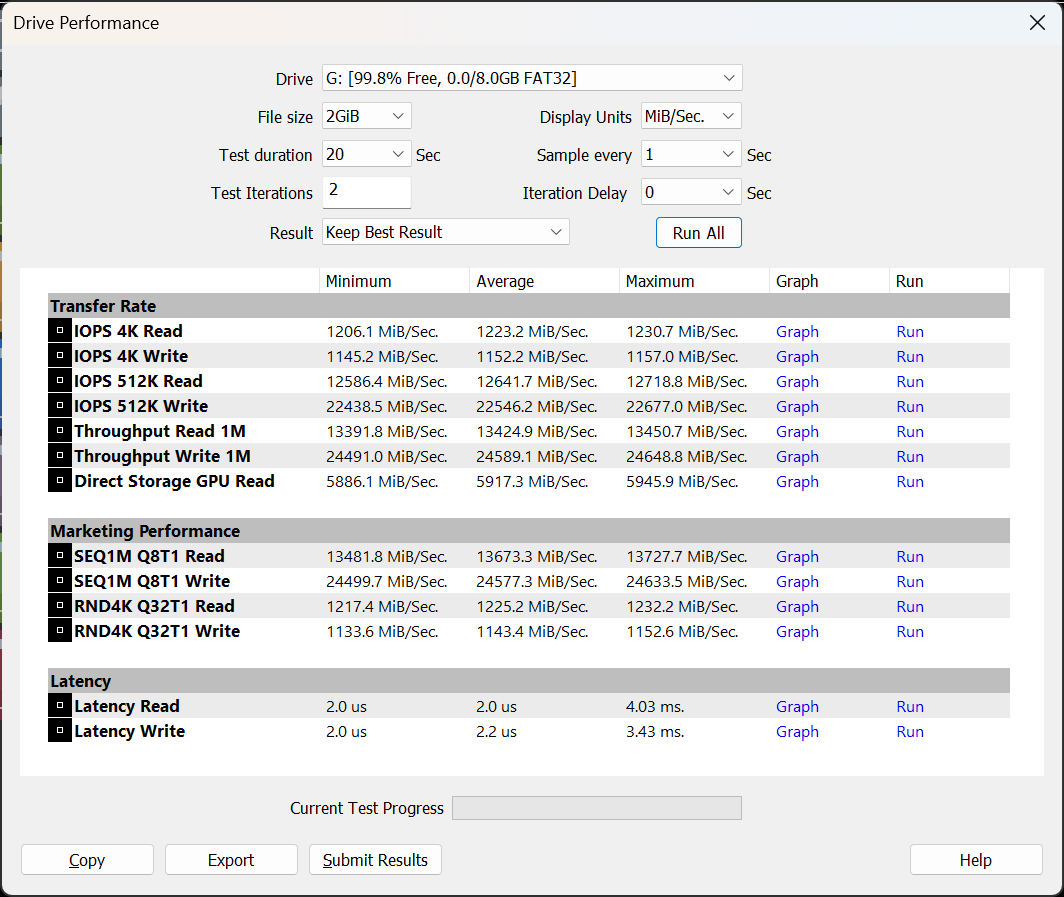The height and width of the screenshot is (897, 1064).
Task: Click the Export button
Action: pyautogui.click(x=231, y=860)
